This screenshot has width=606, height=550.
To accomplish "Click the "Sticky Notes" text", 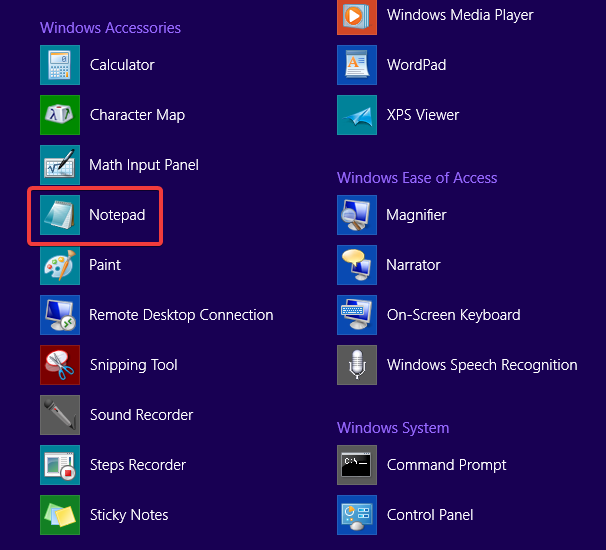I will point(129,515).
